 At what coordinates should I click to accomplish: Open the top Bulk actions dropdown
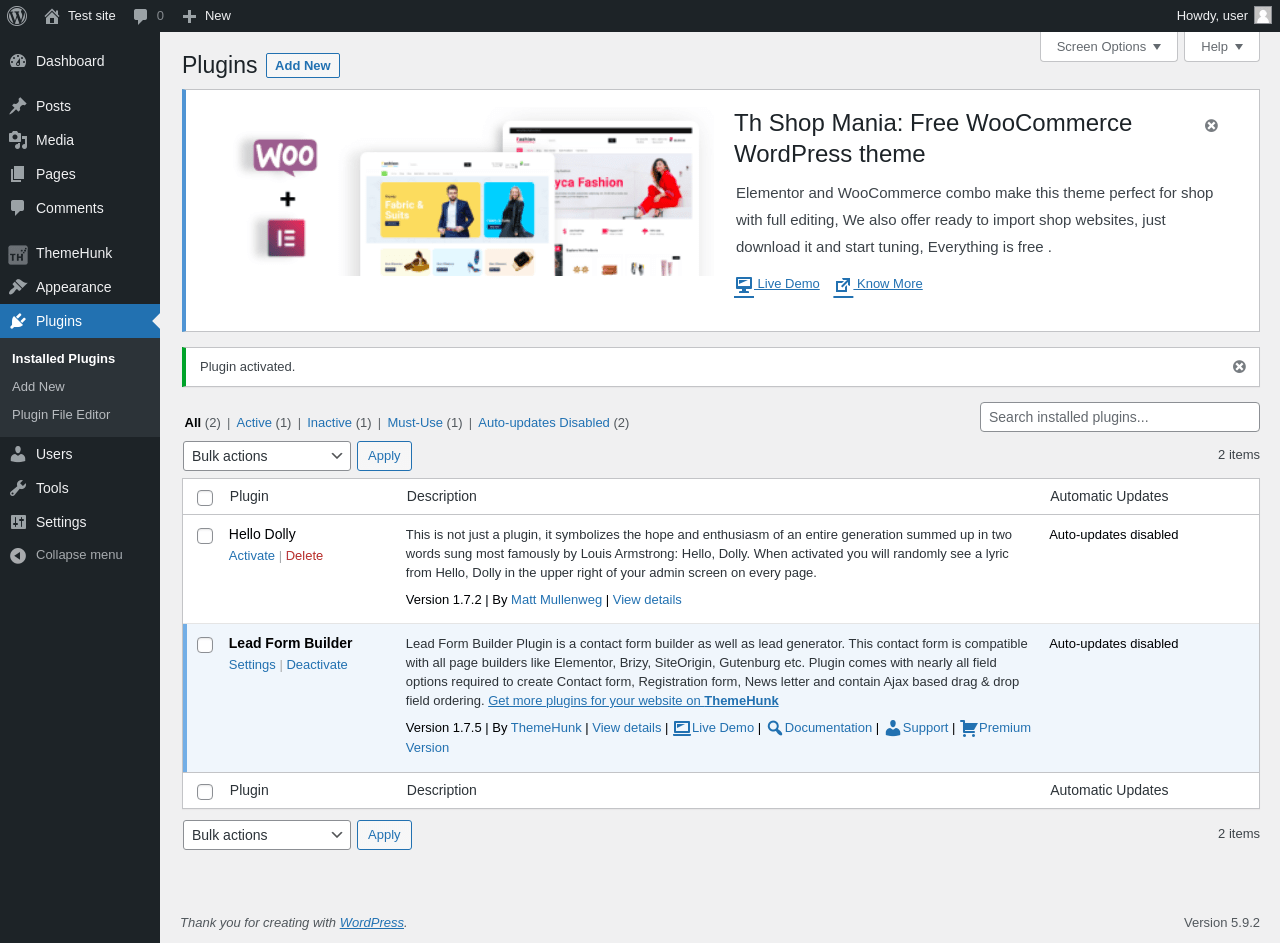(x=267, y=456)
